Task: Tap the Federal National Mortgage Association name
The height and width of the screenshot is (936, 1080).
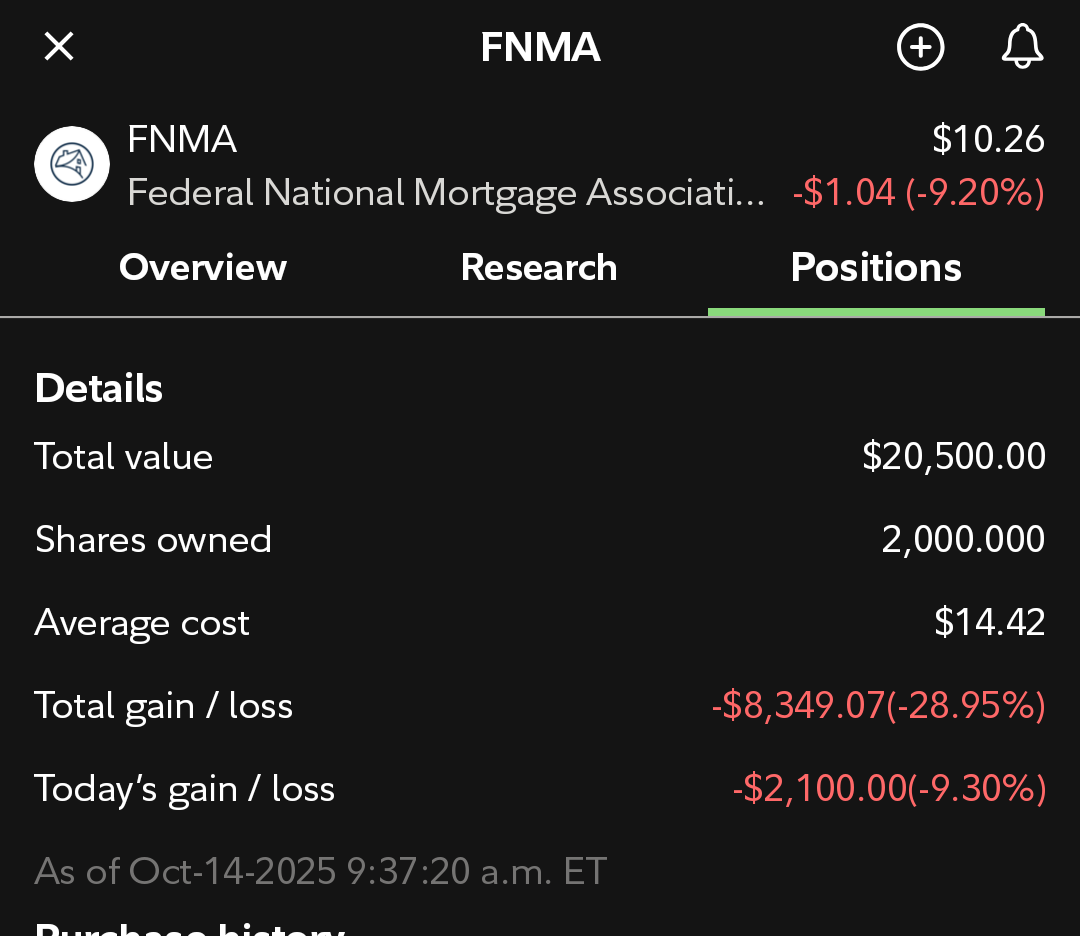Action: pos(446,192)
